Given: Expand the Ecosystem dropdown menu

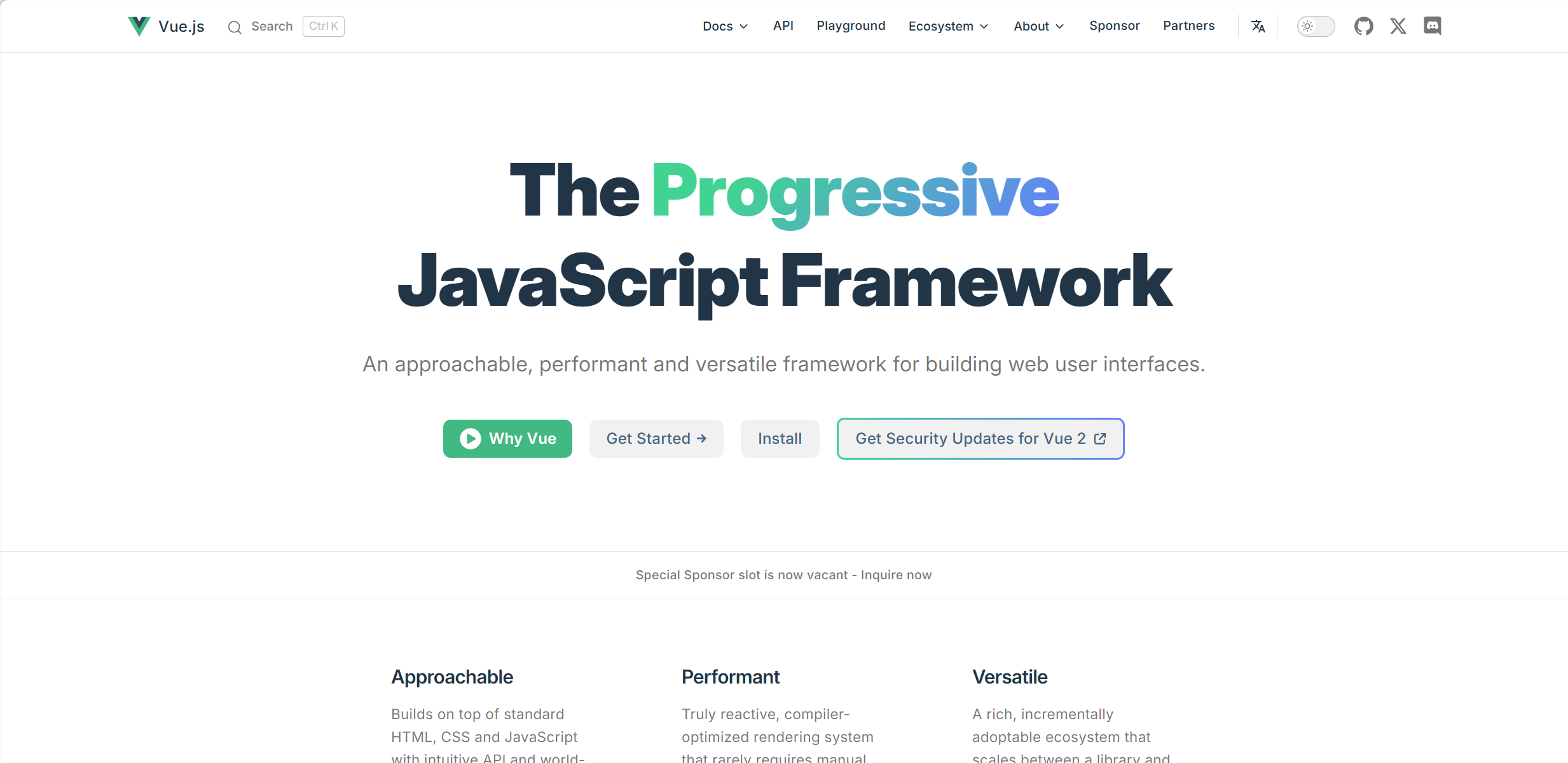Looking at the screenshot, I should coord(948,26).
